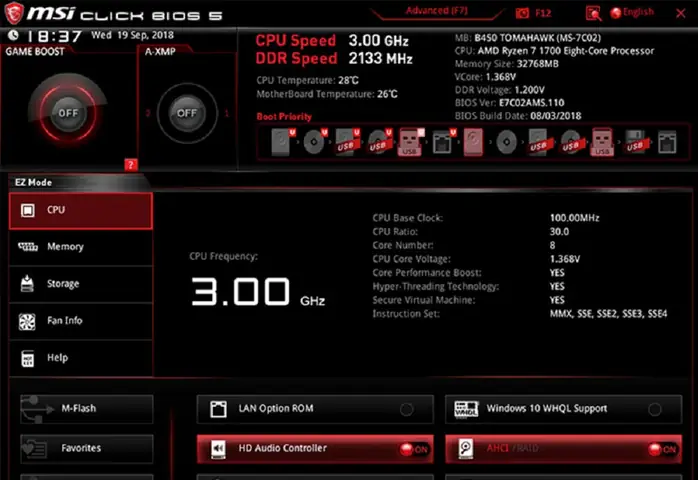
Task: Open the CPU tab in EZ Mode
Action: tap(81, 211)
